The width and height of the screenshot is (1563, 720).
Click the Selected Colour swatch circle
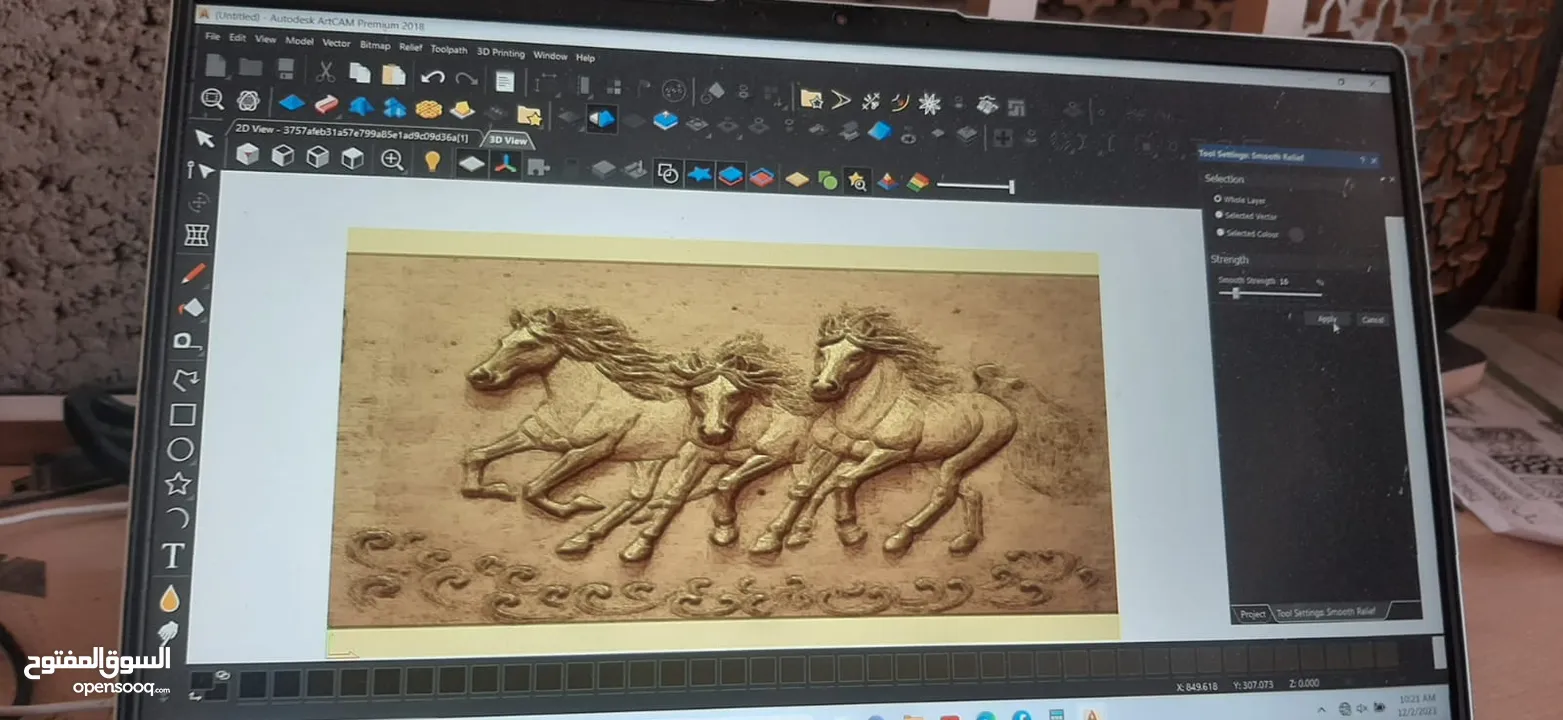tap(1296, 235)
